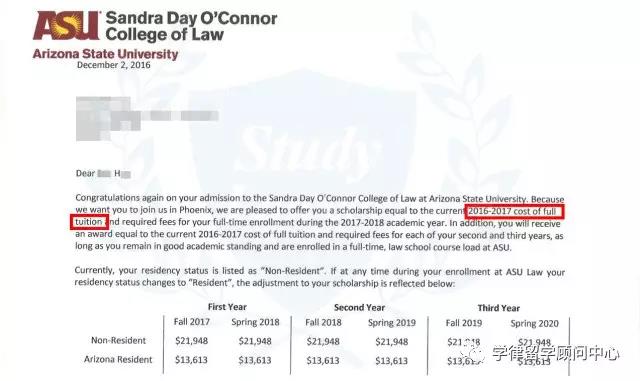This screenshot has height=381, width=640.
Task: Click the Arizona Resident amount under Fall 2018
Action: 323,361
